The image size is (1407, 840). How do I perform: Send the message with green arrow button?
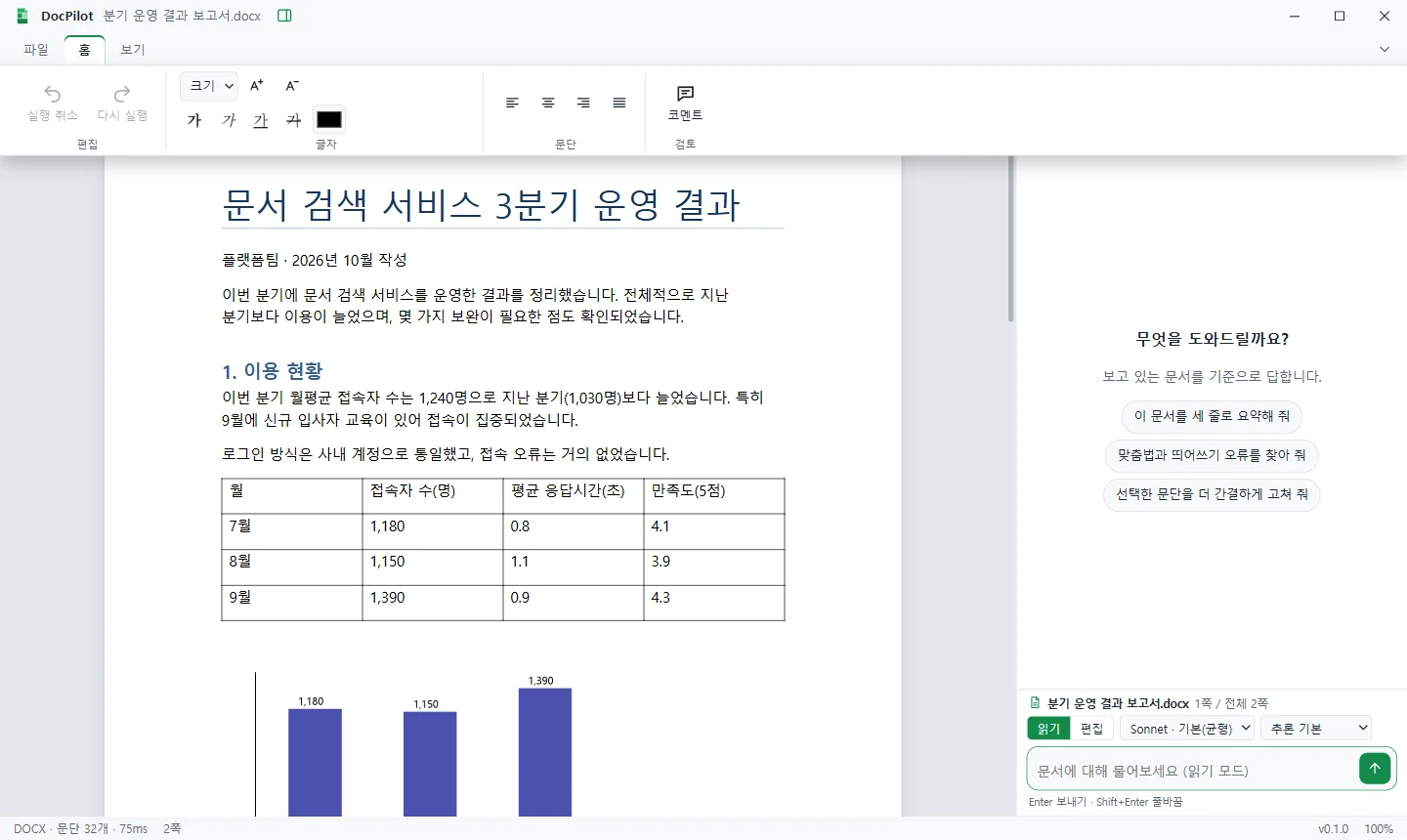(1375, 769)
